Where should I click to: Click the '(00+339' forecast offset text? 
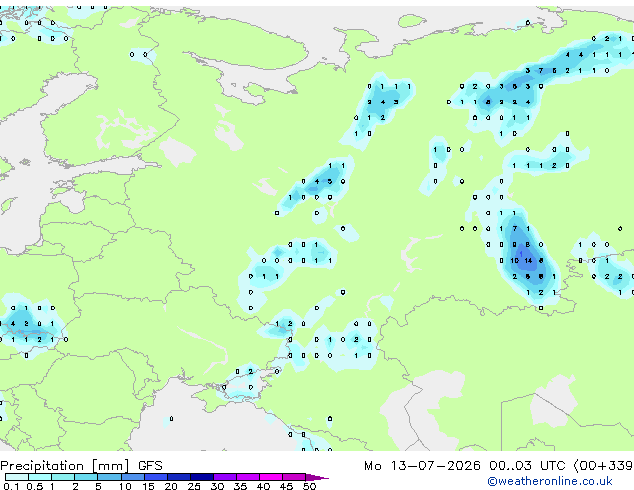603,466
